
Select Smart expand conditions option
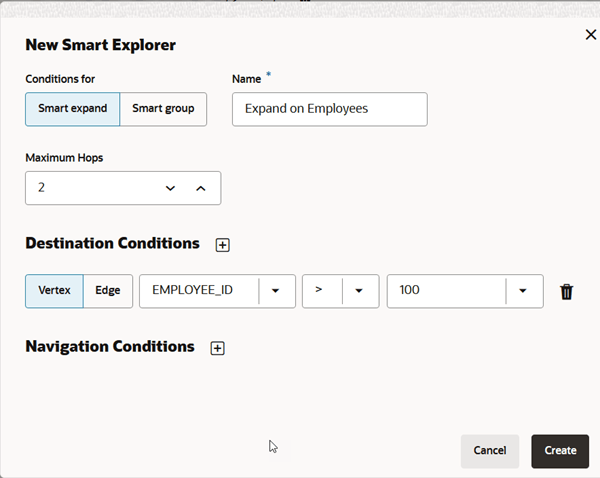click(x=72, y=109)
